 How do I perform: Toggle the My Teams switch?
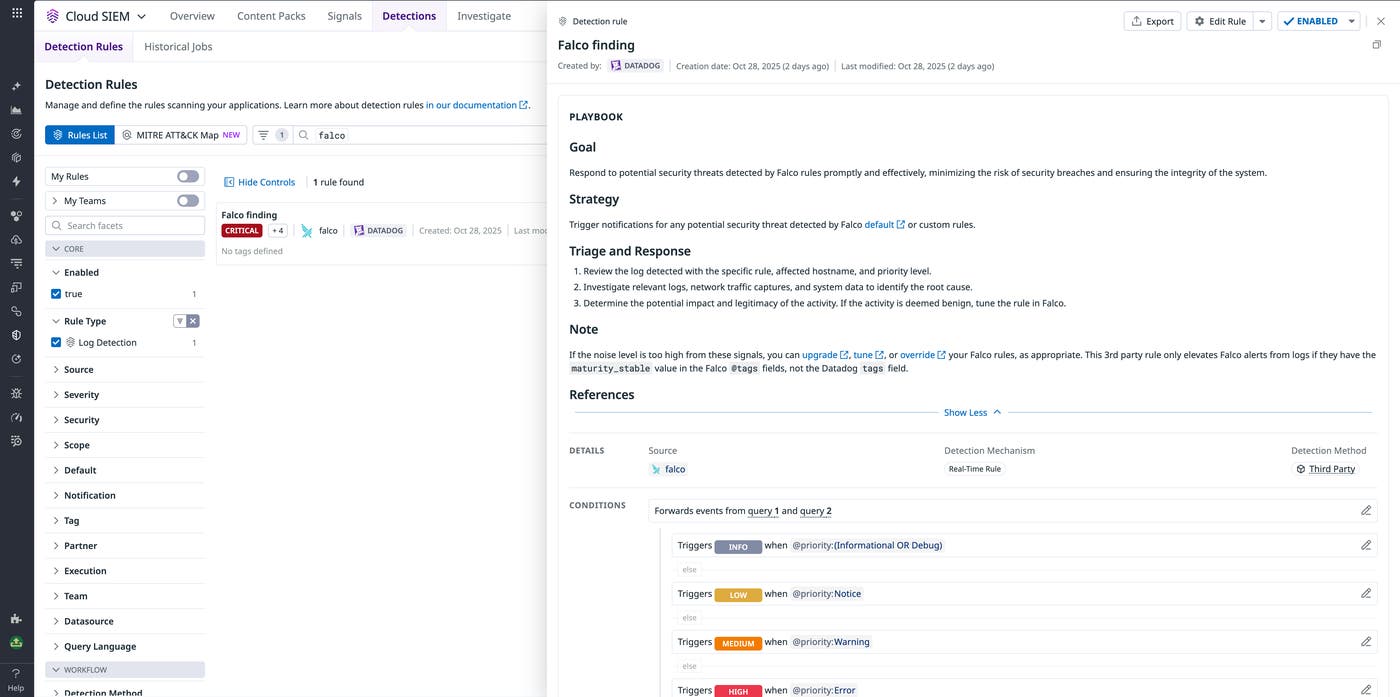pyautogui.click(x=187, y=200)
